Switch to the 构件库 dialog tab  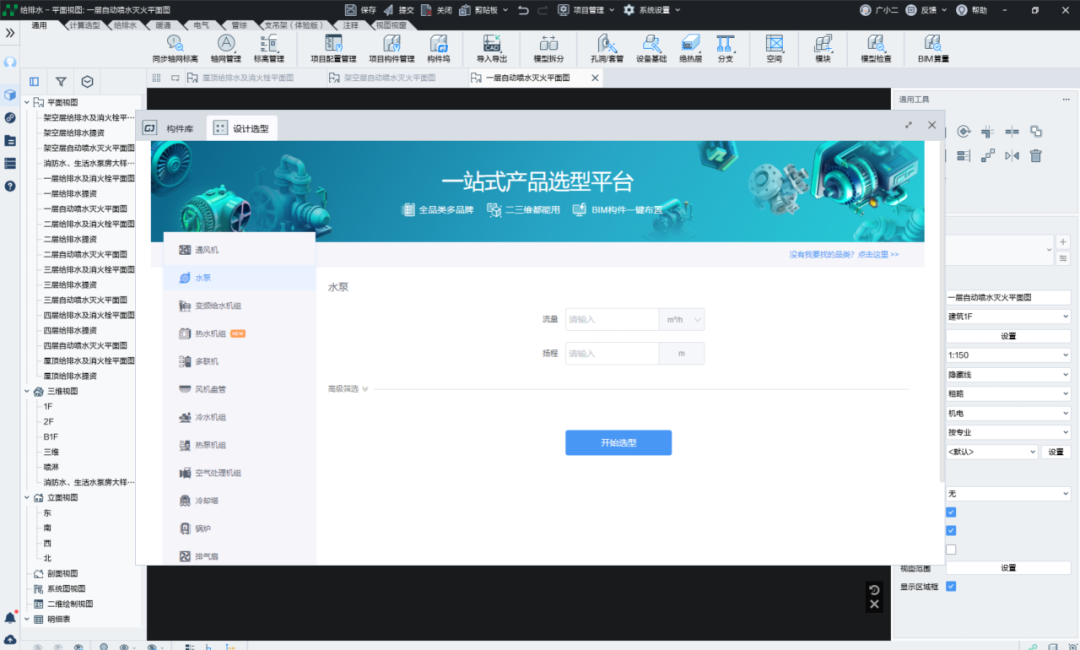click(x=170, y=128)
